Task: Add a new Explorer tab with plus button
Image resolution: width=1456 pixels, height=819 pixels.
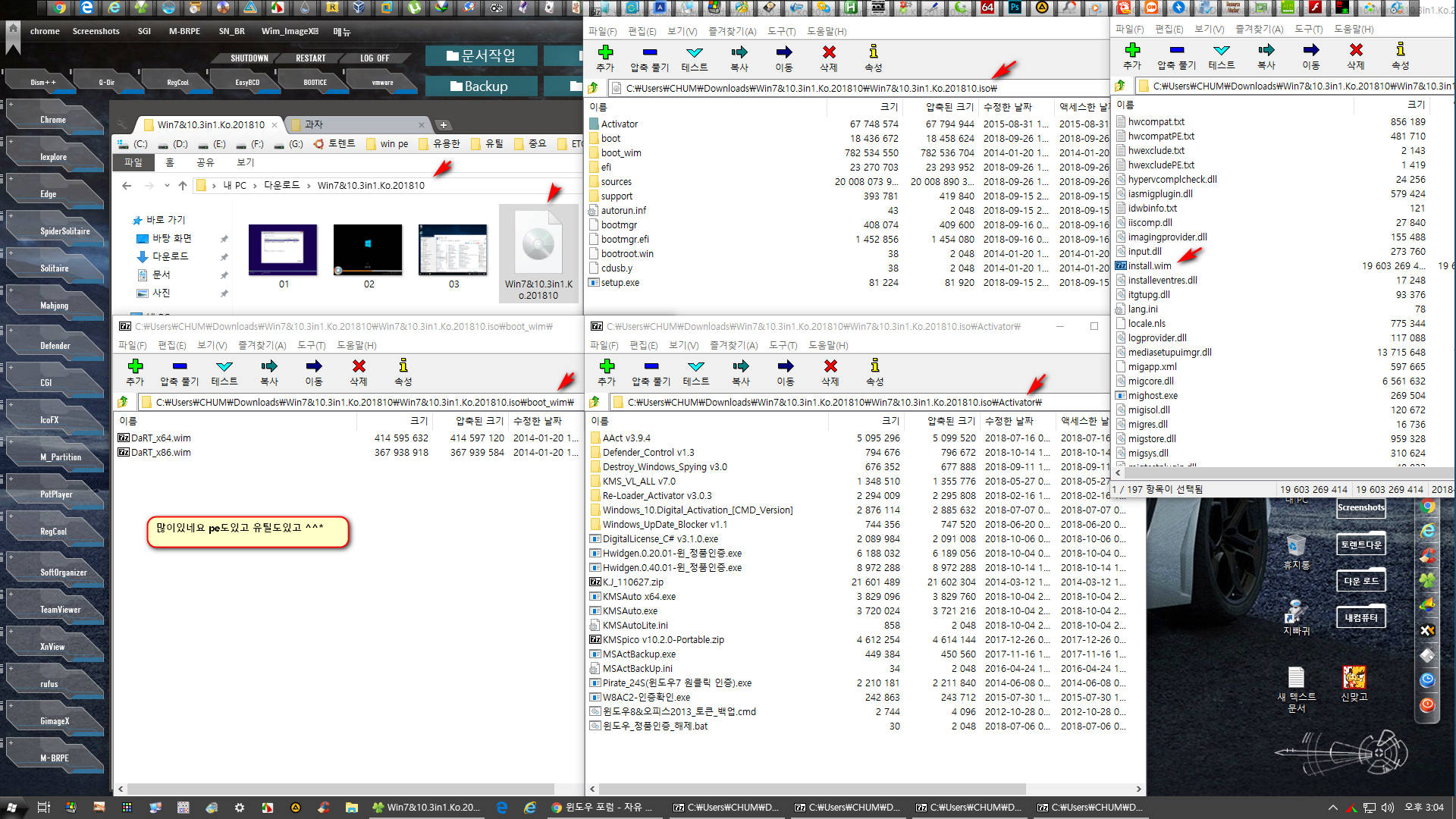Action: [x=444, y=125]
